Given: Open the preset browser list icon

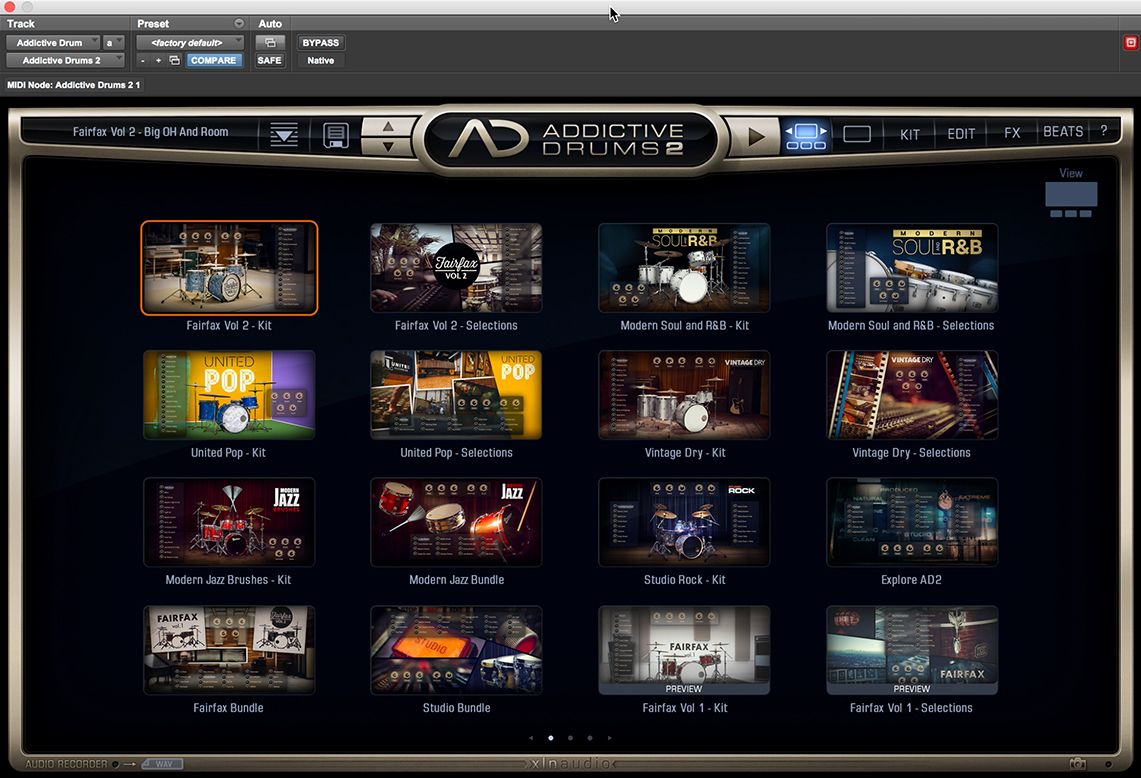Looking at the screenshot, I should click(284, 135).
